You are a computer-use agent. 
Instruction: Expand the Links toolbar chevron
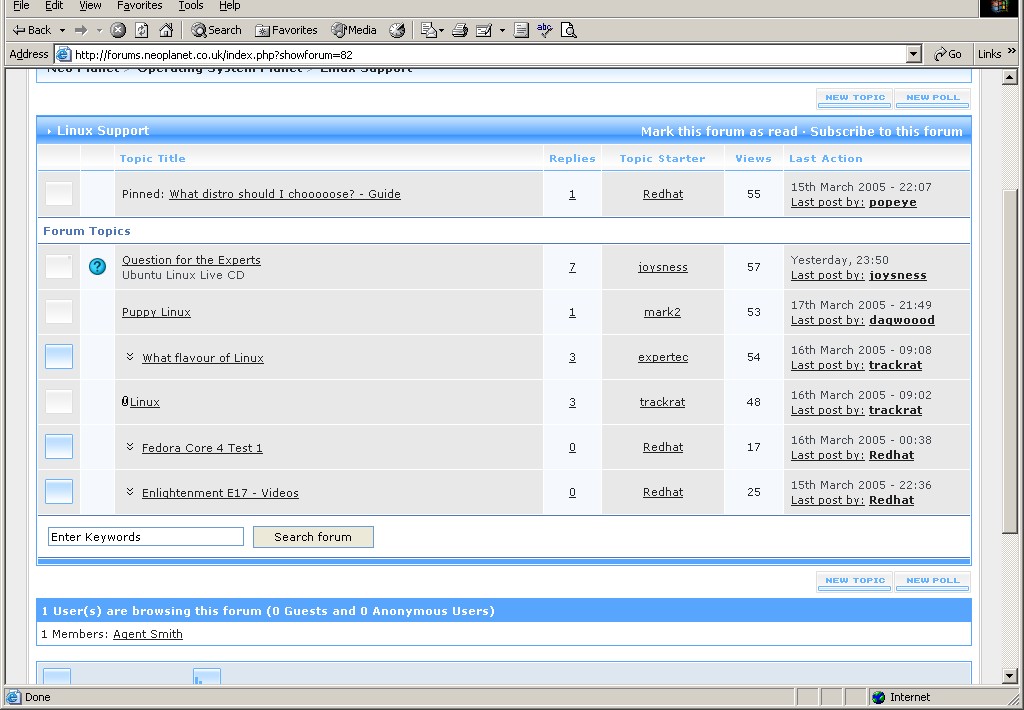click(x=1012, y=51)
